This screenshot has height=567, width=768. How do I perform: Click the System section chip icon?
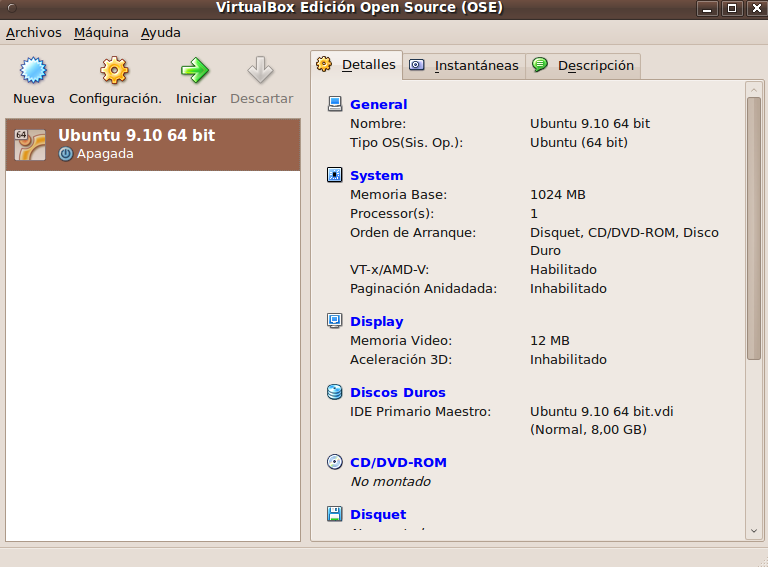click(x=335, y=175)
